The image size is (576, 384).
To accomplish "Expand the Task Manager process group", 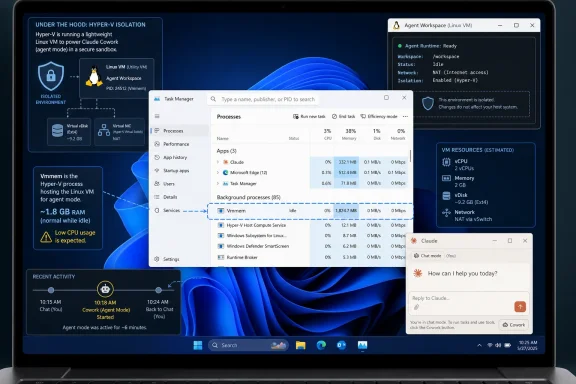I will (x=218, y=183).
